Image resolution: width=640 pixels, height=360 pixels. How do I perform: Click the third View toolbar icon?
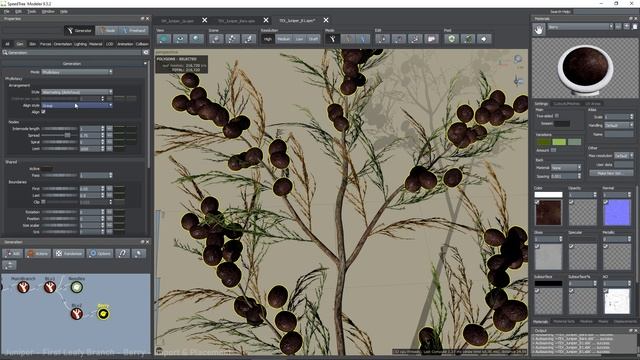(196, 39)
